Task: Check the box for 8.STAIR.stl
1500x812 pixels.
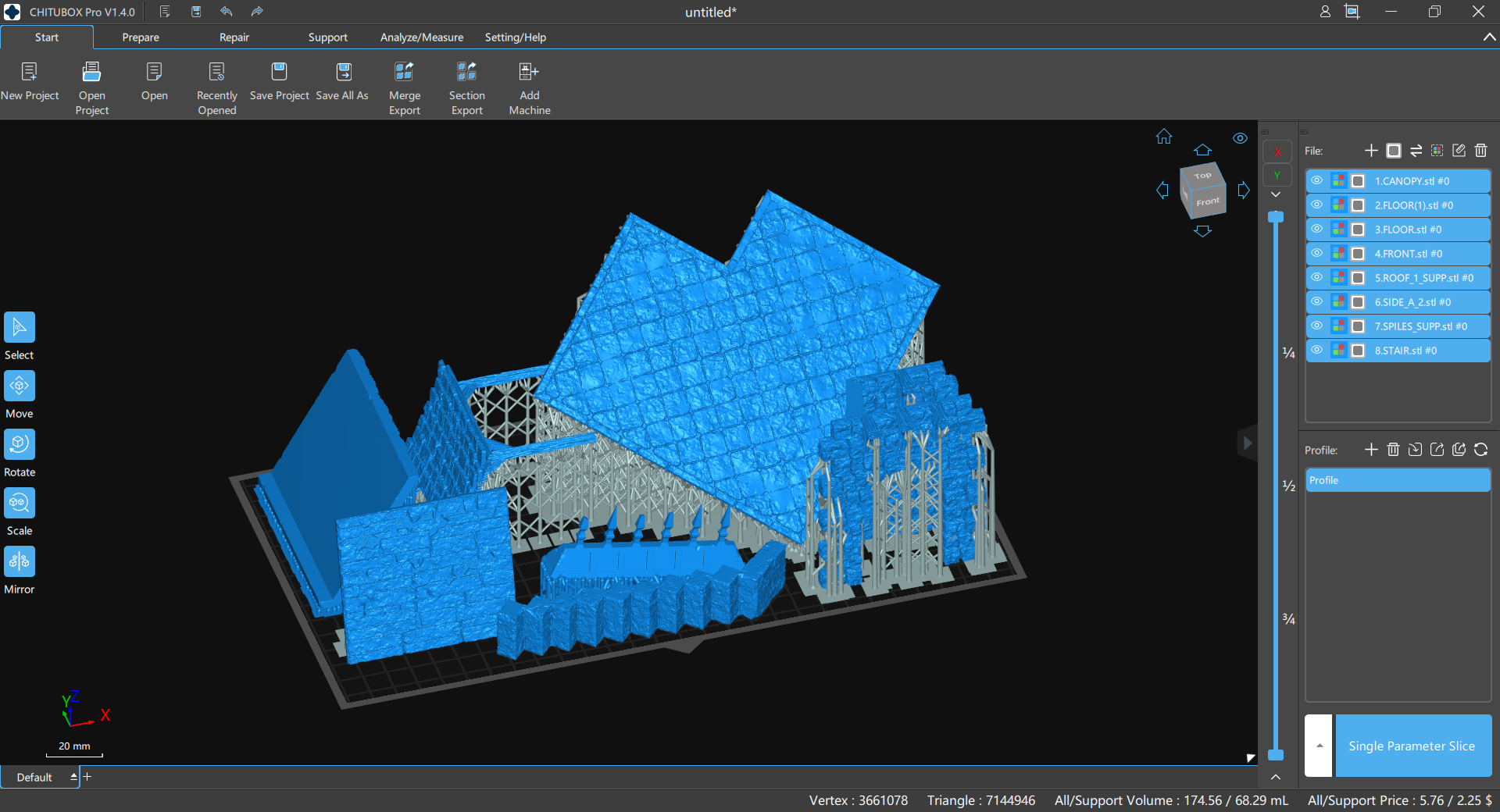Action: tap(1358, 351)
